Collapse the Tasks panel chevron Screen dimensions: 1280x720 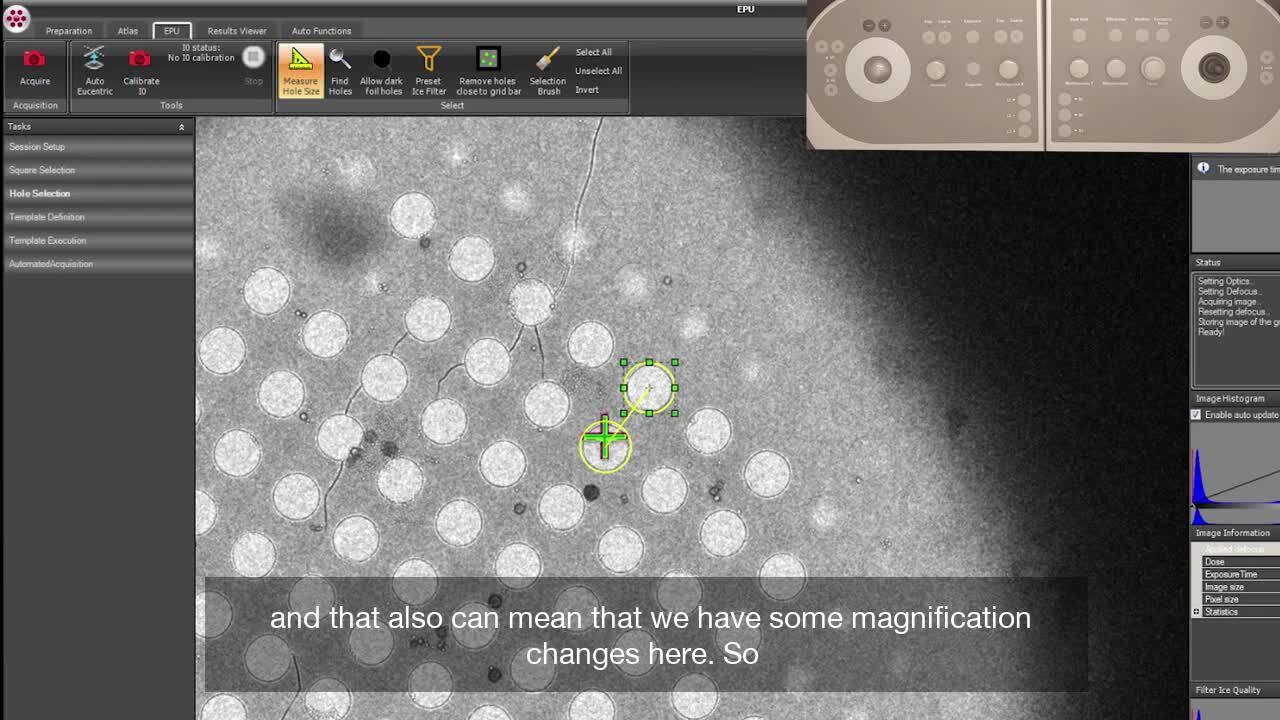tap(181, 127)
